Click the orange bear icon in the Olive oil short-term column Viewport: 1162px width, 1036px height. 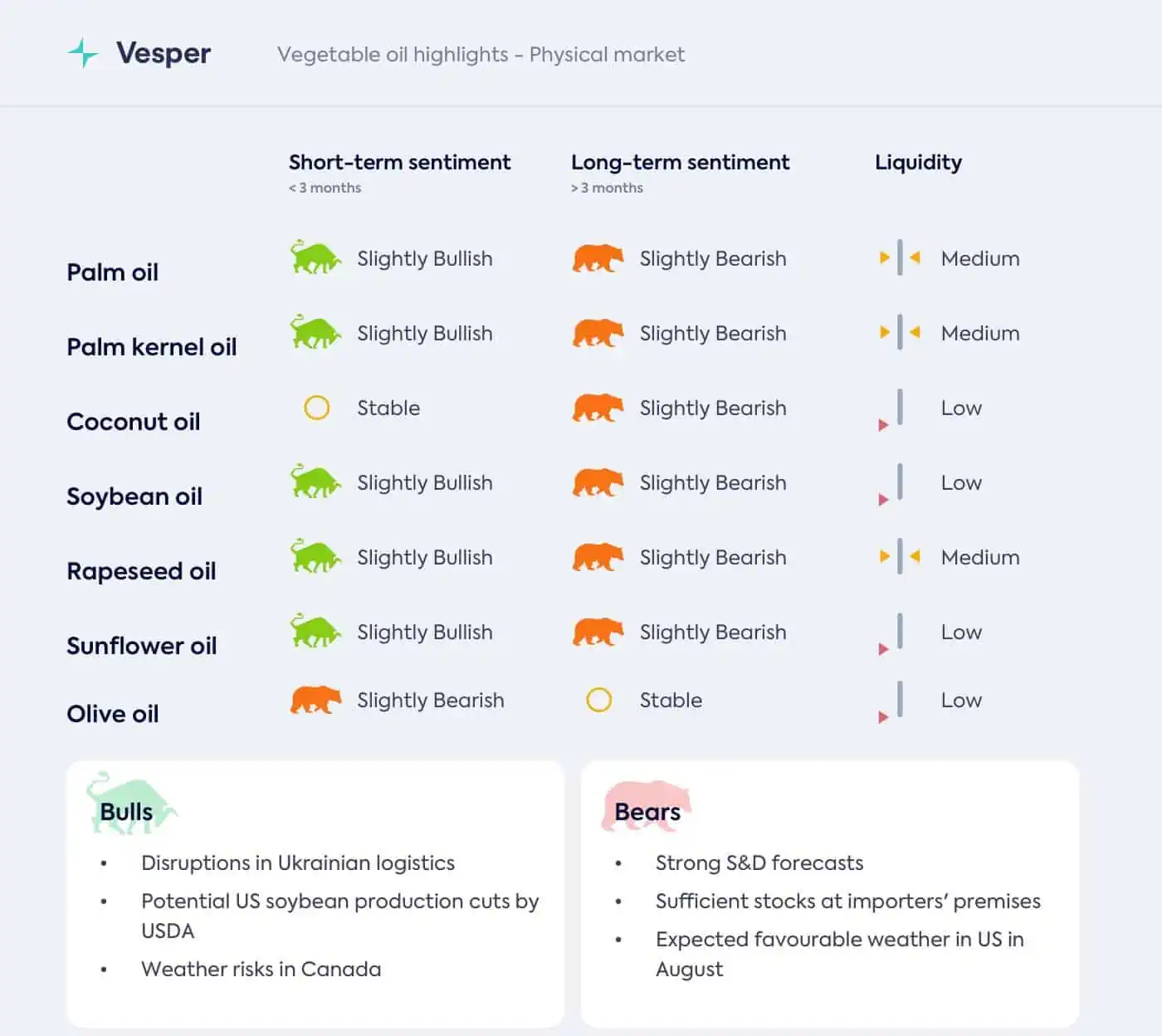[x=315, y=700]
